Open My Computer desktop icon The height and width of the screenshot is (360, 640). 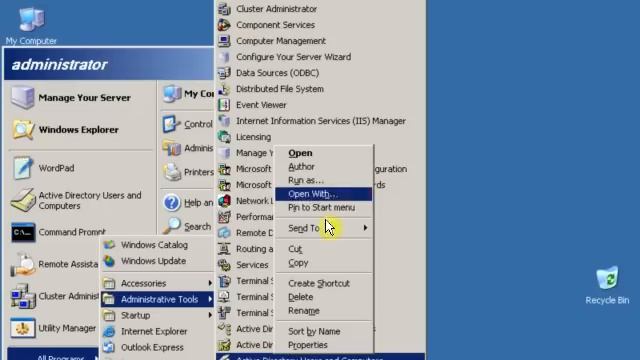point(31,26)
